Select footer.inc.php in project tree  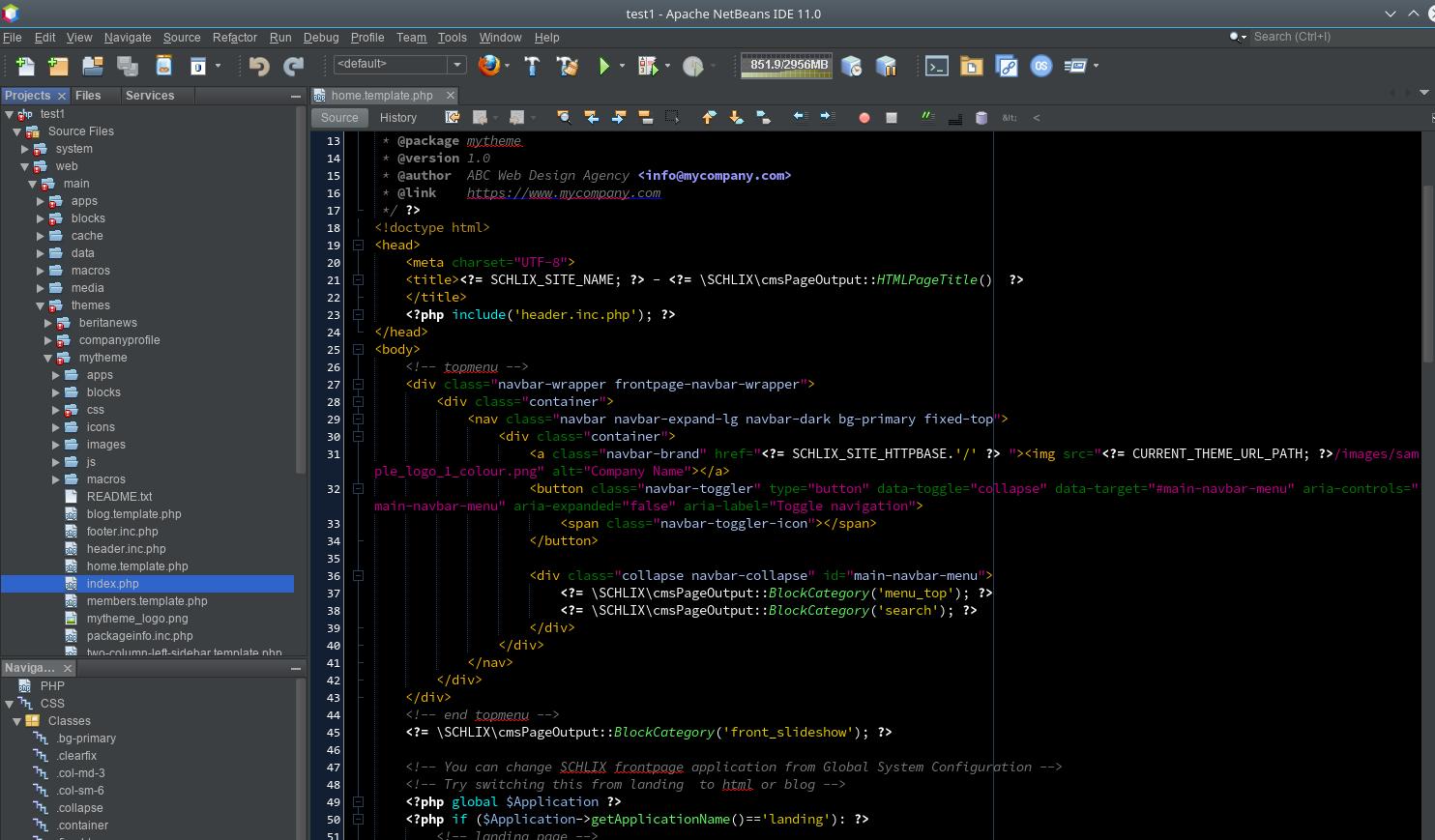coord(122,532)
